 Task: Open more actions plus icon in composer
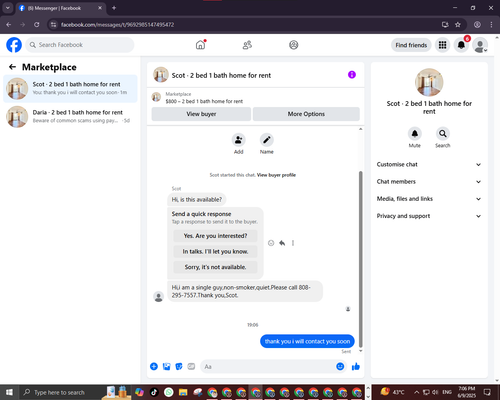(154, 367)
